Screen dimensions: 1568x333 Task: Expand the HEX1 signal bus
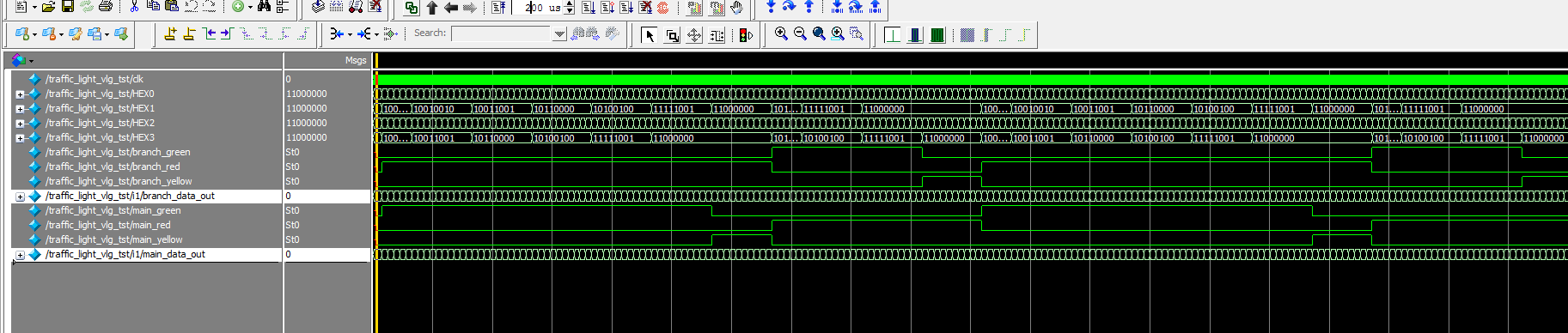(20, 109)
